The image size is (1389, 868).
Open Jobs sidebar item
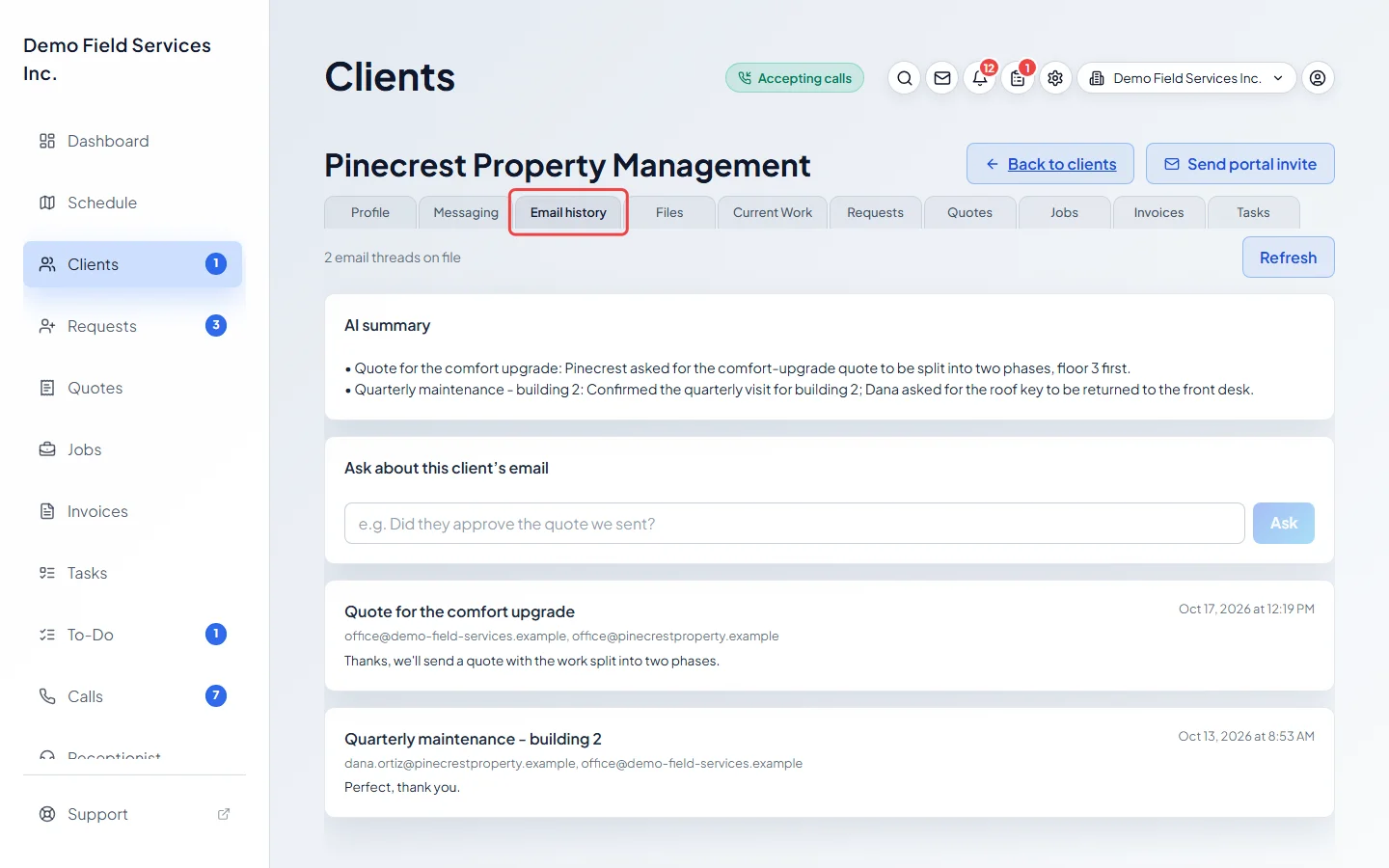tap(133, 449)
